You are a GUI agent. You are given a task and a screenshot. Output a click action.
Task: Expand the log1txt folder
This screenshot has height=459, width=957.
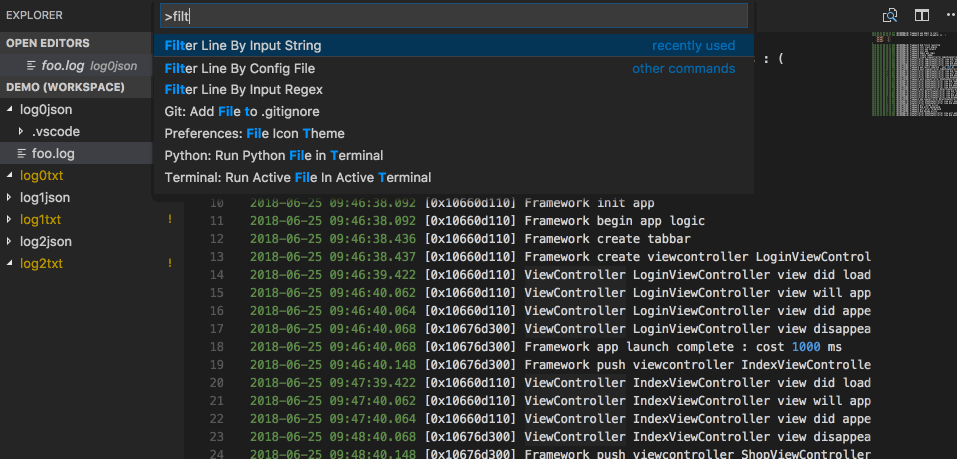point(9,220)
